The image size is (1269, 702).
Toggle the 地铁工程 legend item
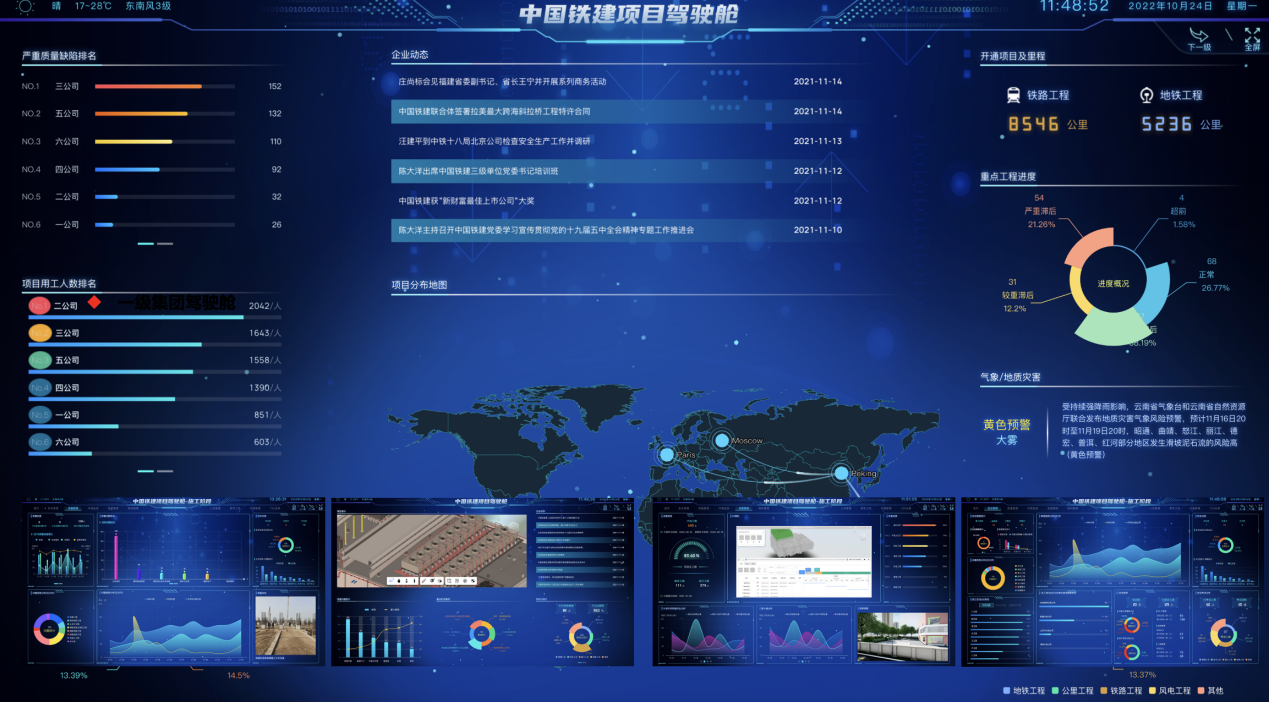(1024, 691)
